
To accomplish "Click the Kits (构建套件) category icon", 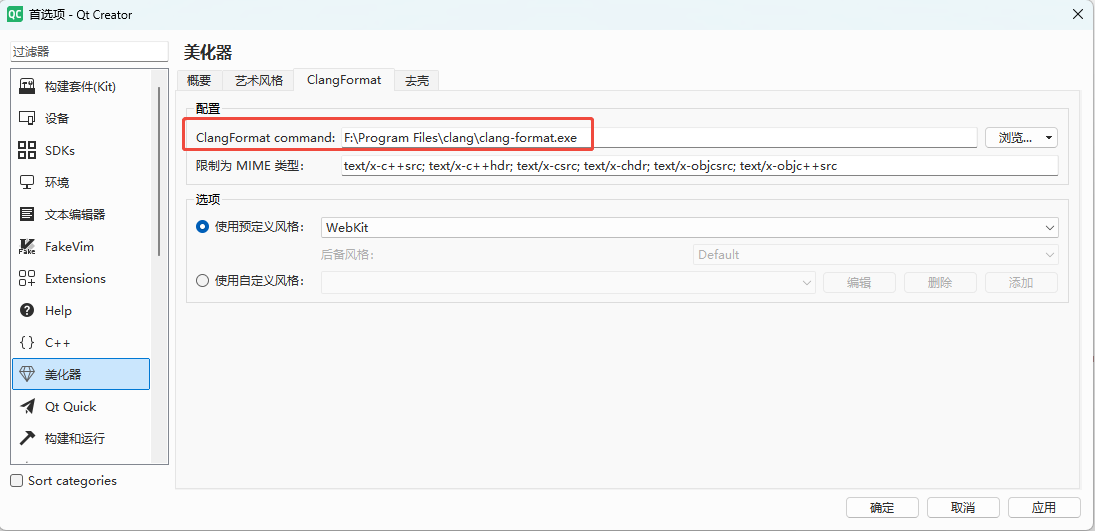I will click(x=27, y=87).
